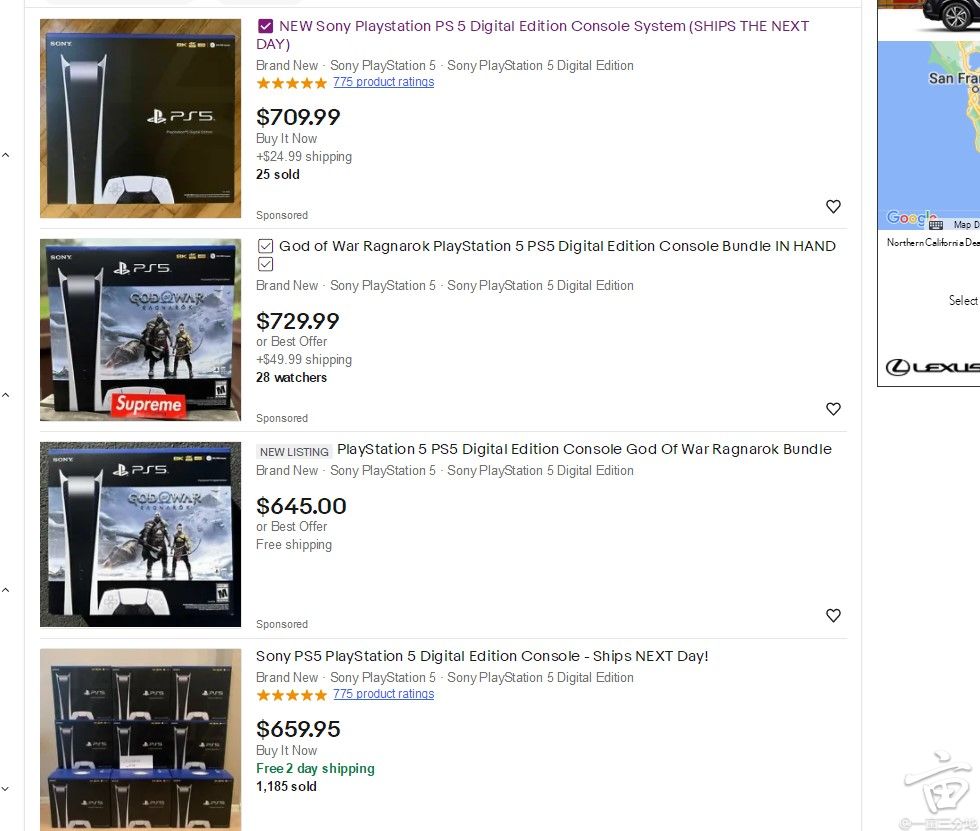The width and height of the screenshot is (980, 831).
Task: Click 'Free shipping' on $645.00 listing
Action: 294,545
